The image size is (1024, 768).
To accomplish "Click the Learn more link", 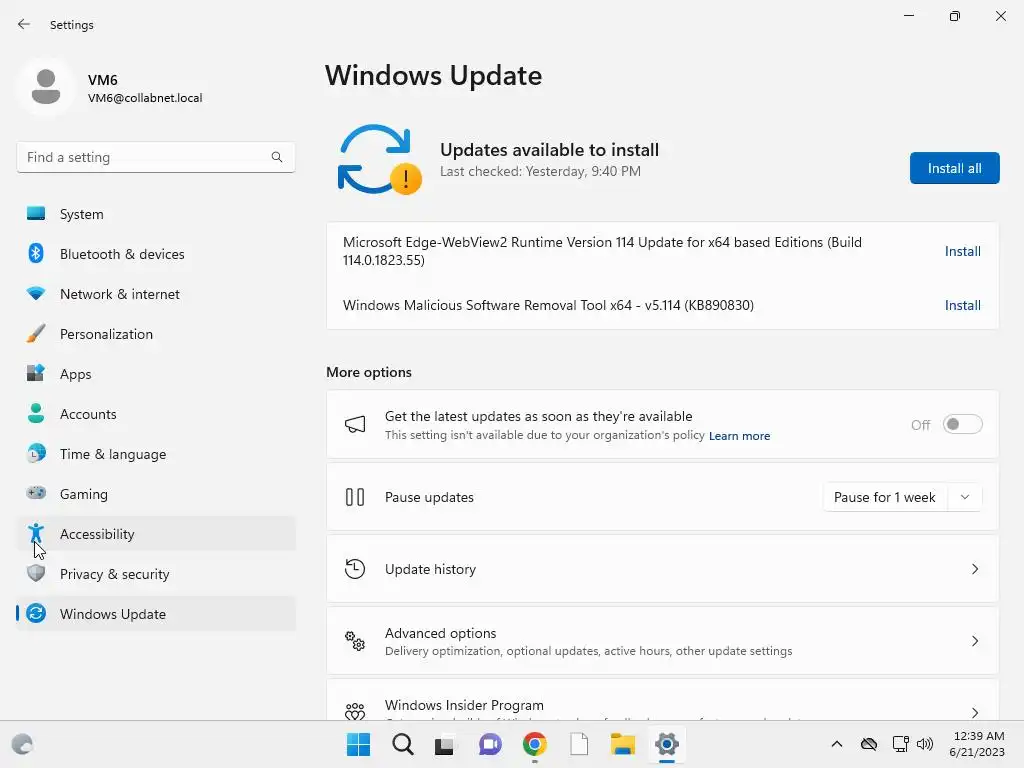I will 739,436.
